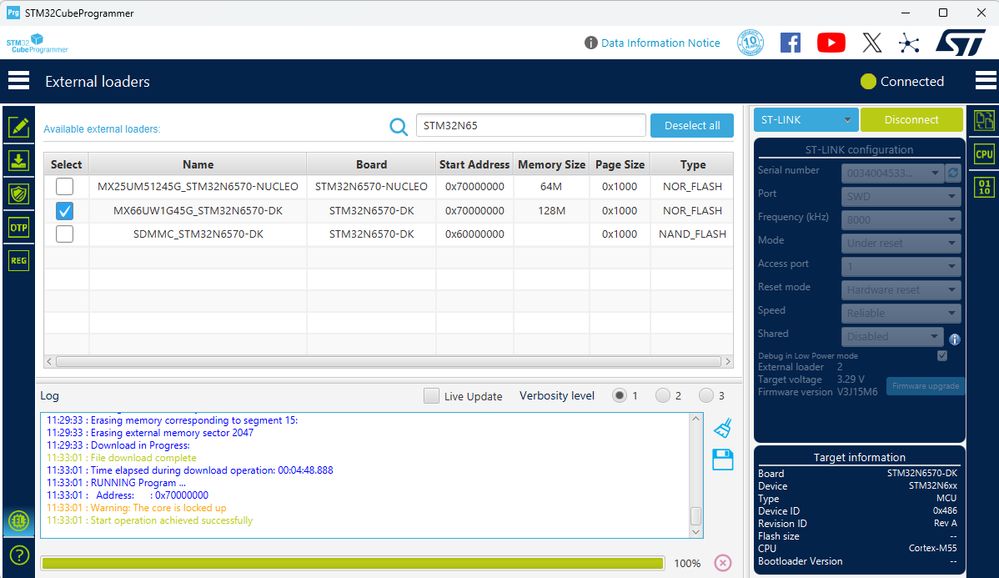This screenshot has width=999, height=578.
Task: Open the Mode Under reset dropdown
Action: pos(901,243)
